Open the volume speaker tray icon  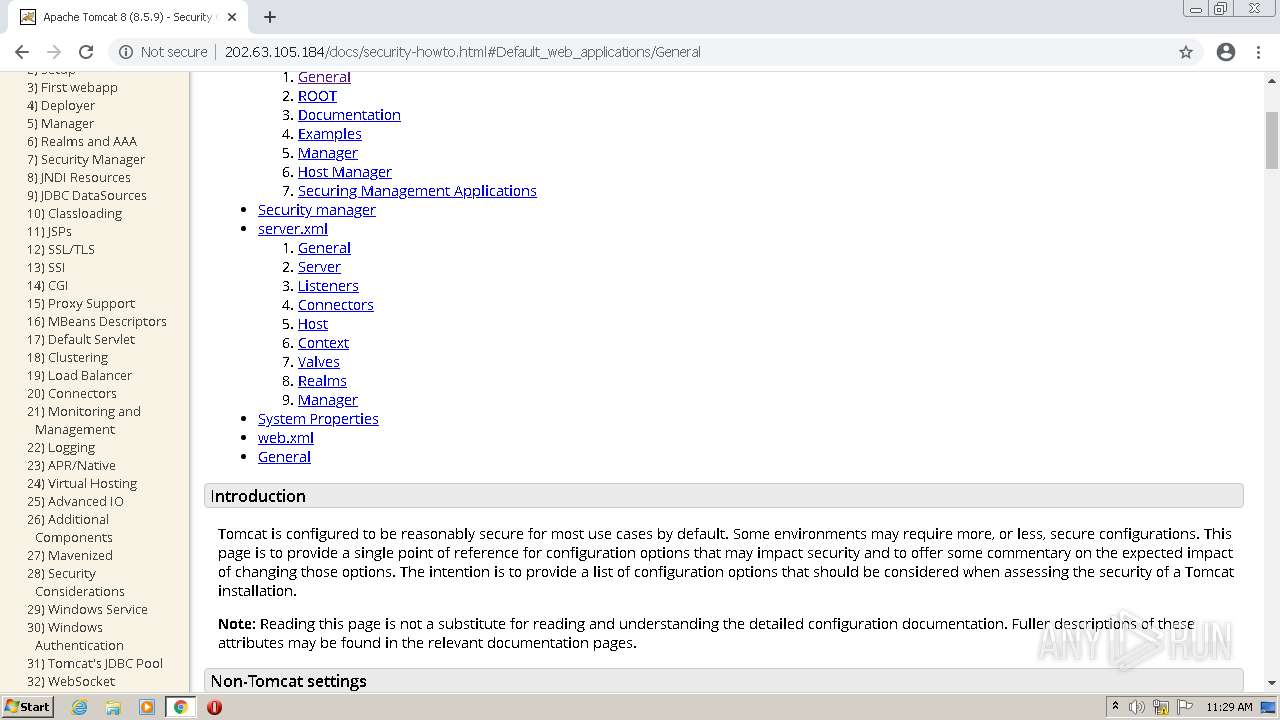(1136, 707)
